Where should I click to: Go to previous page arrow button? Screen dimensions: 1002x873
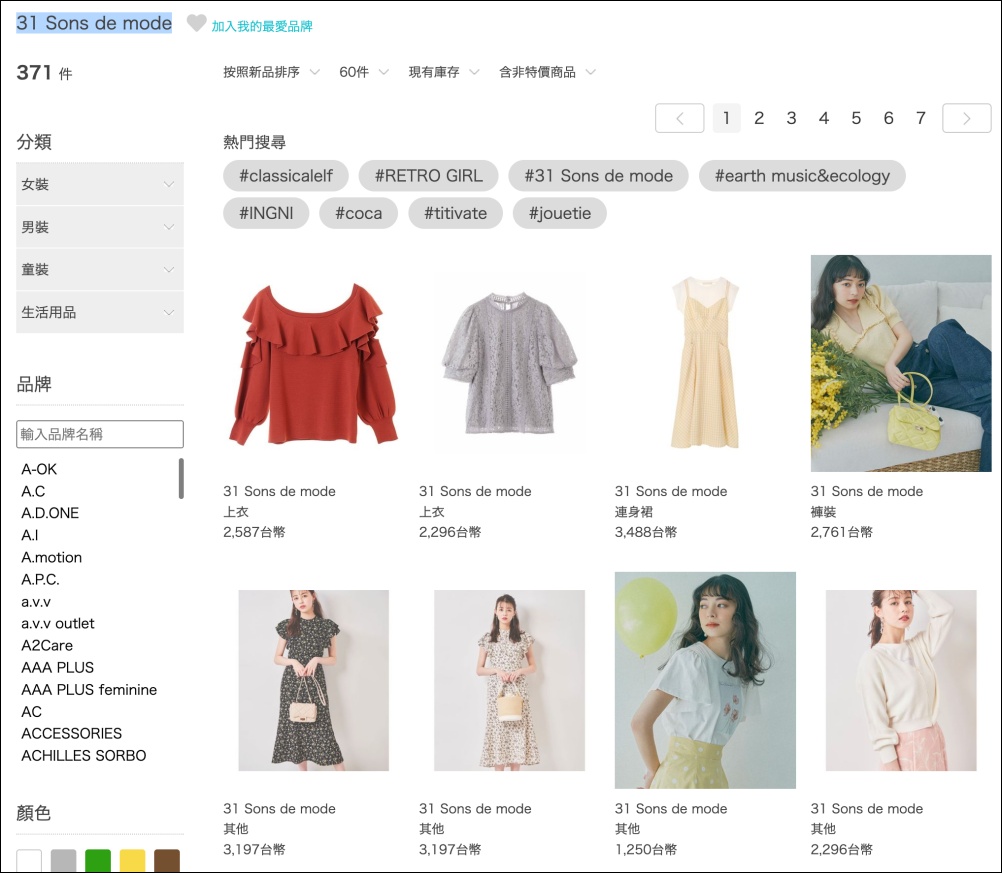click(x=679, y=118)
